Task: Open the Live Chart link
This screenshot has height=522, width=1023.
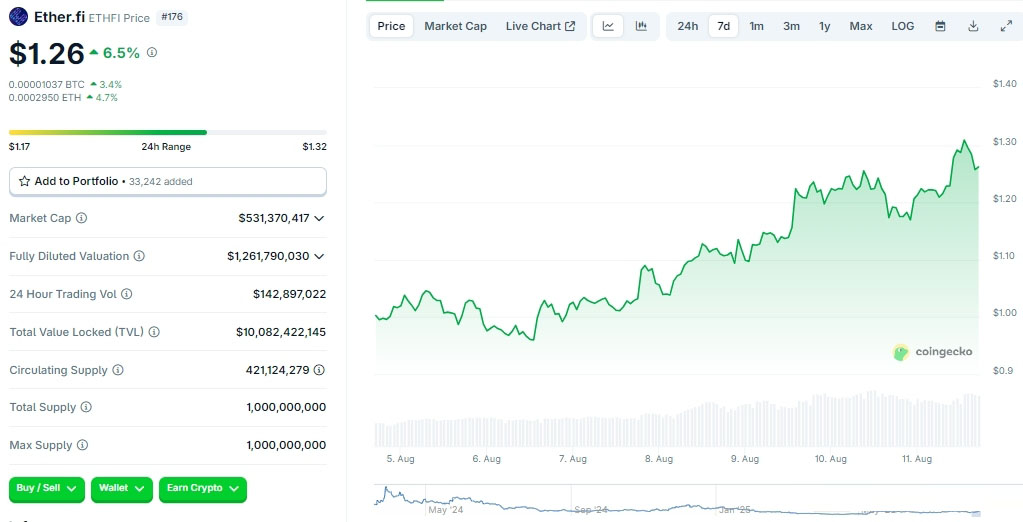Action: pos(540,26)
